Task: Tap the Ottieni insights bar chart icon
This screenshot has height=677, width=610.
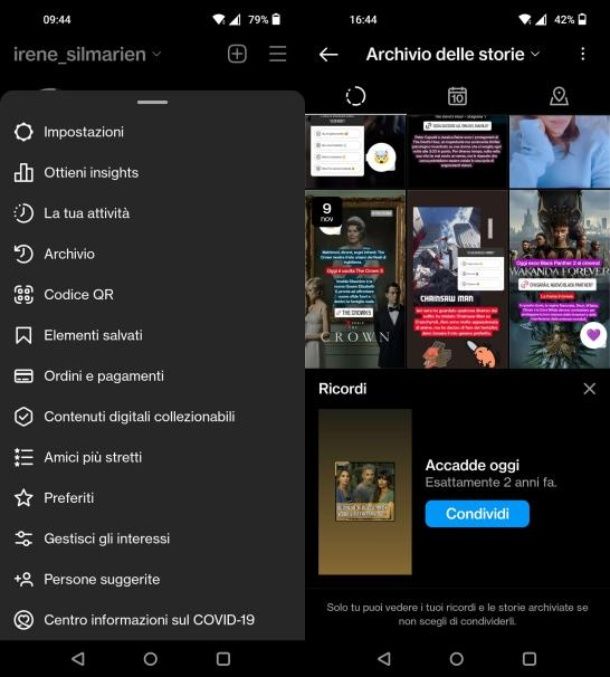Action: pos(23,172)
